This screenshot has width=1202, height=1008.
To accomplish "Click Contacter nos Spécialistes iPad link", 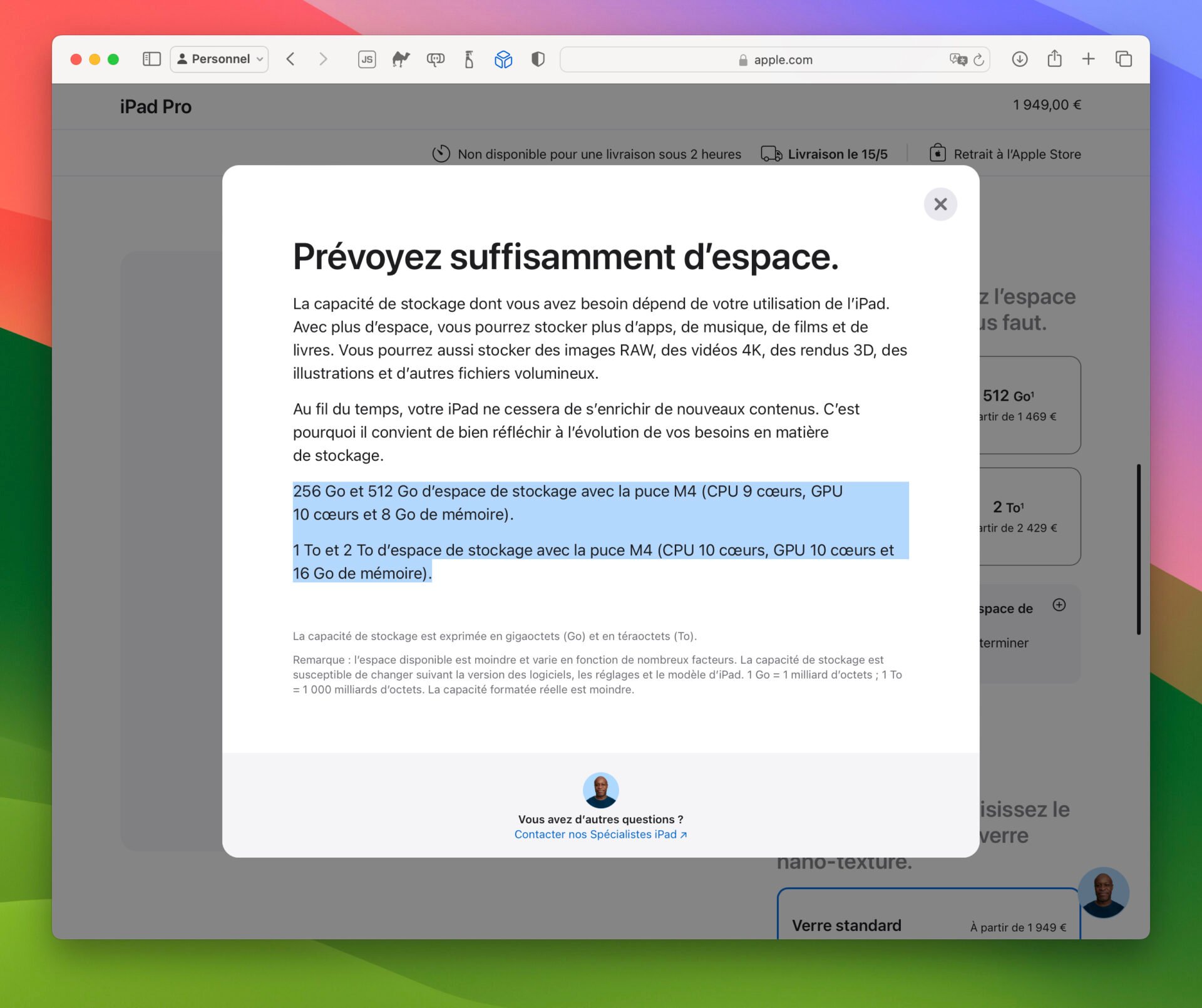I will click(600, 835).
